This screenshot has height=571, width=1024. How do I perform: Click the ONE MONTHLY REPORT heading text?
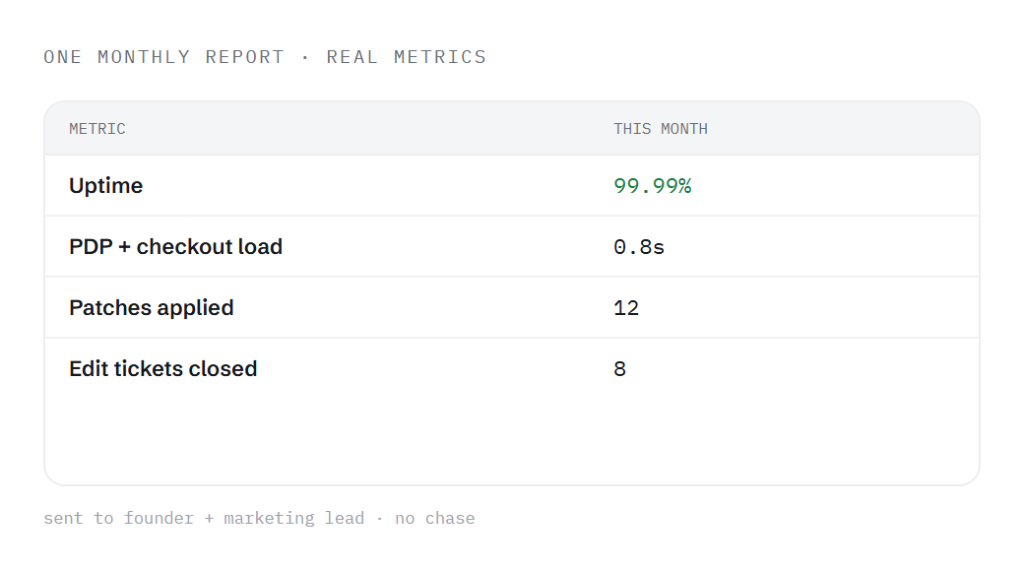(164, 57)
